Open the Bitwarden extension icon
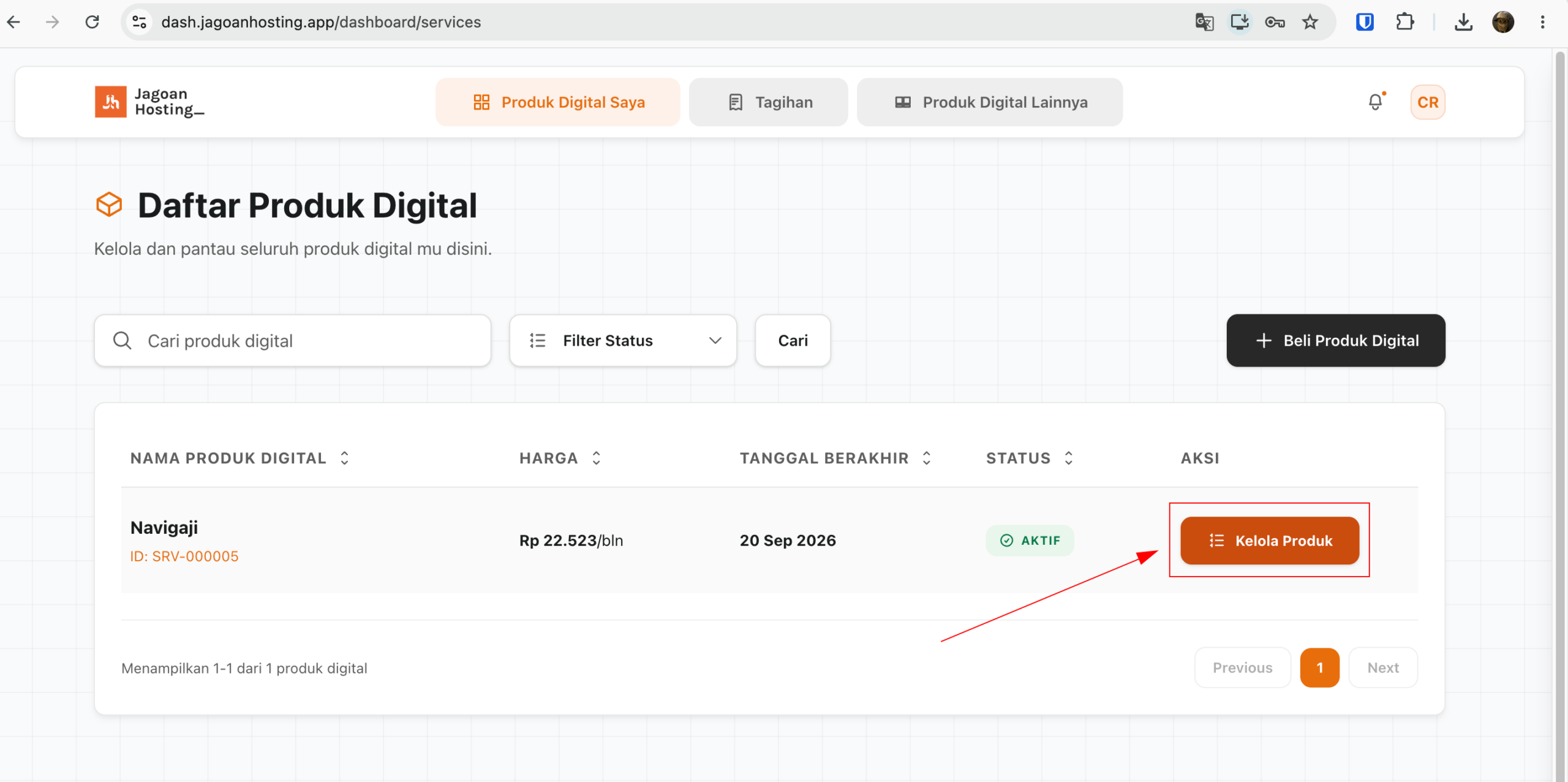The width and height of the screenshot is (1568, 782). (x=1365, y=22)
